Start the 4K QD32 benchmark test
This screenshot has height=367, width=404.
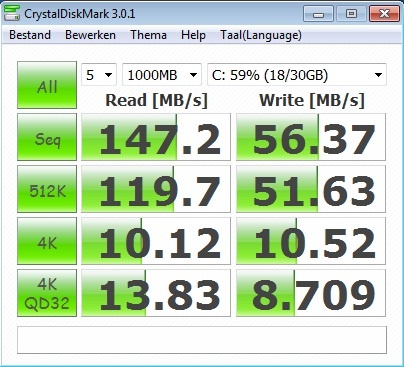(47, 293)
